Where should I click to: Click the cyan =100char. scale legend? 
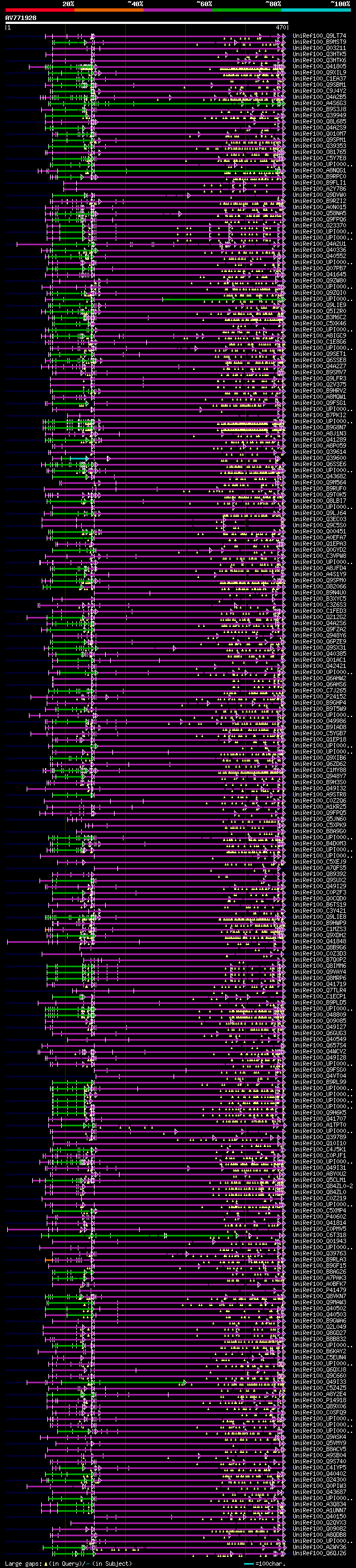pos(264,1564)
